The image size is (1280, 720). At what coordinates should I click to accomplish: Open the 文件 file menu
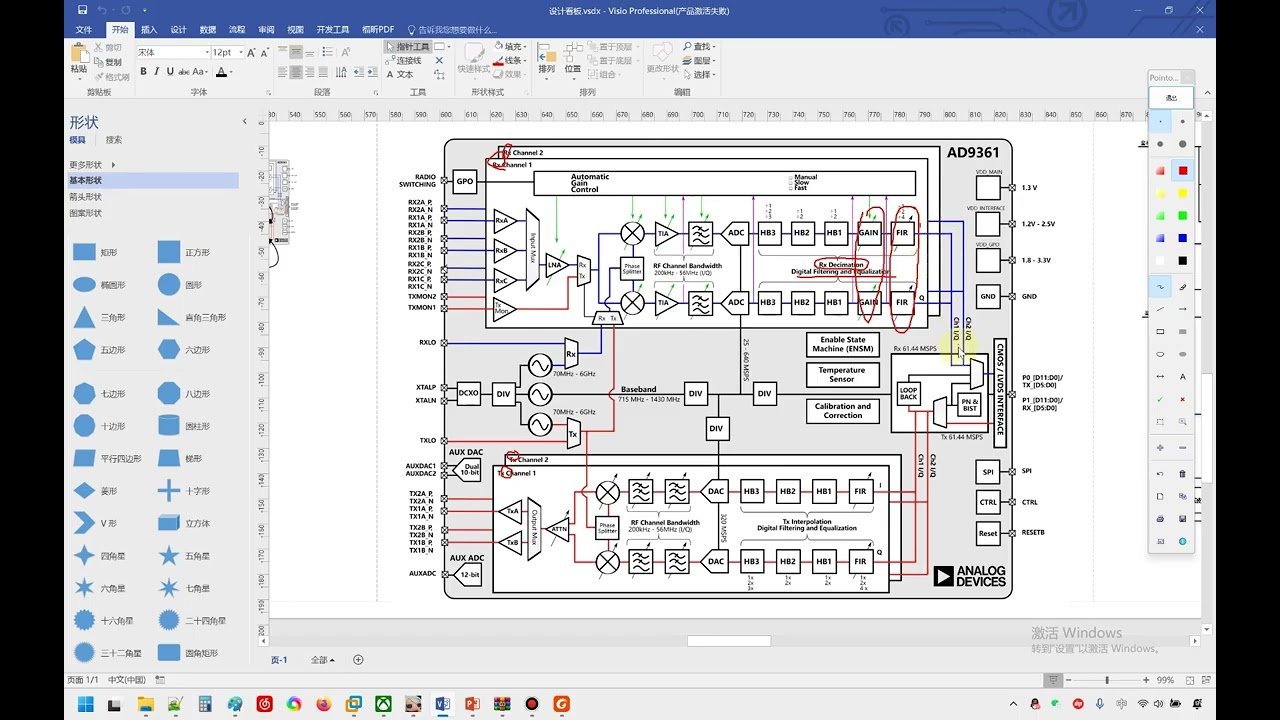tap(84, 30)
